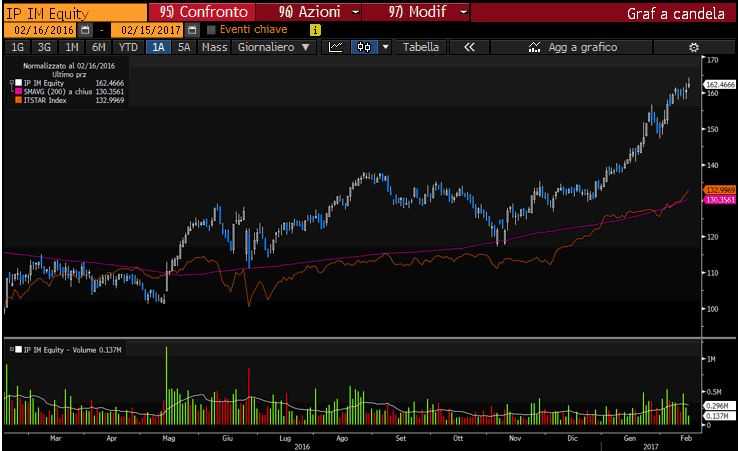The width and height of the screenshot is (740, 451).
Task: Select the 5A time range tab
Action: coord(184,47)
